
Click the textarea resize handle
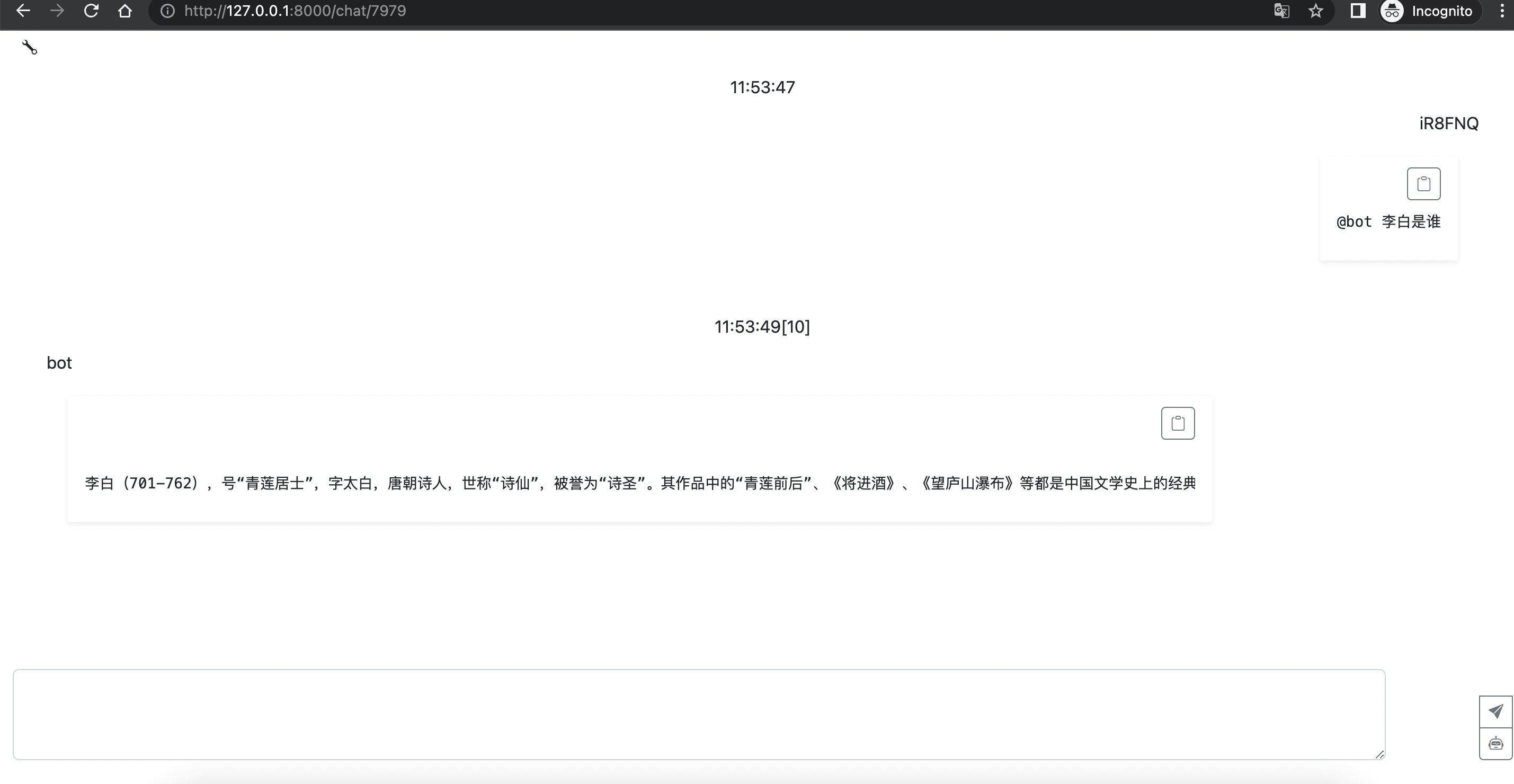point(1379,754)
